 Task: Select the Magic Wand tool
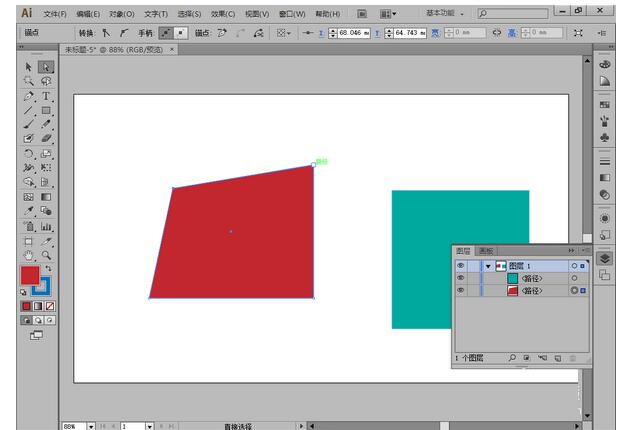[x=29, y=81]
